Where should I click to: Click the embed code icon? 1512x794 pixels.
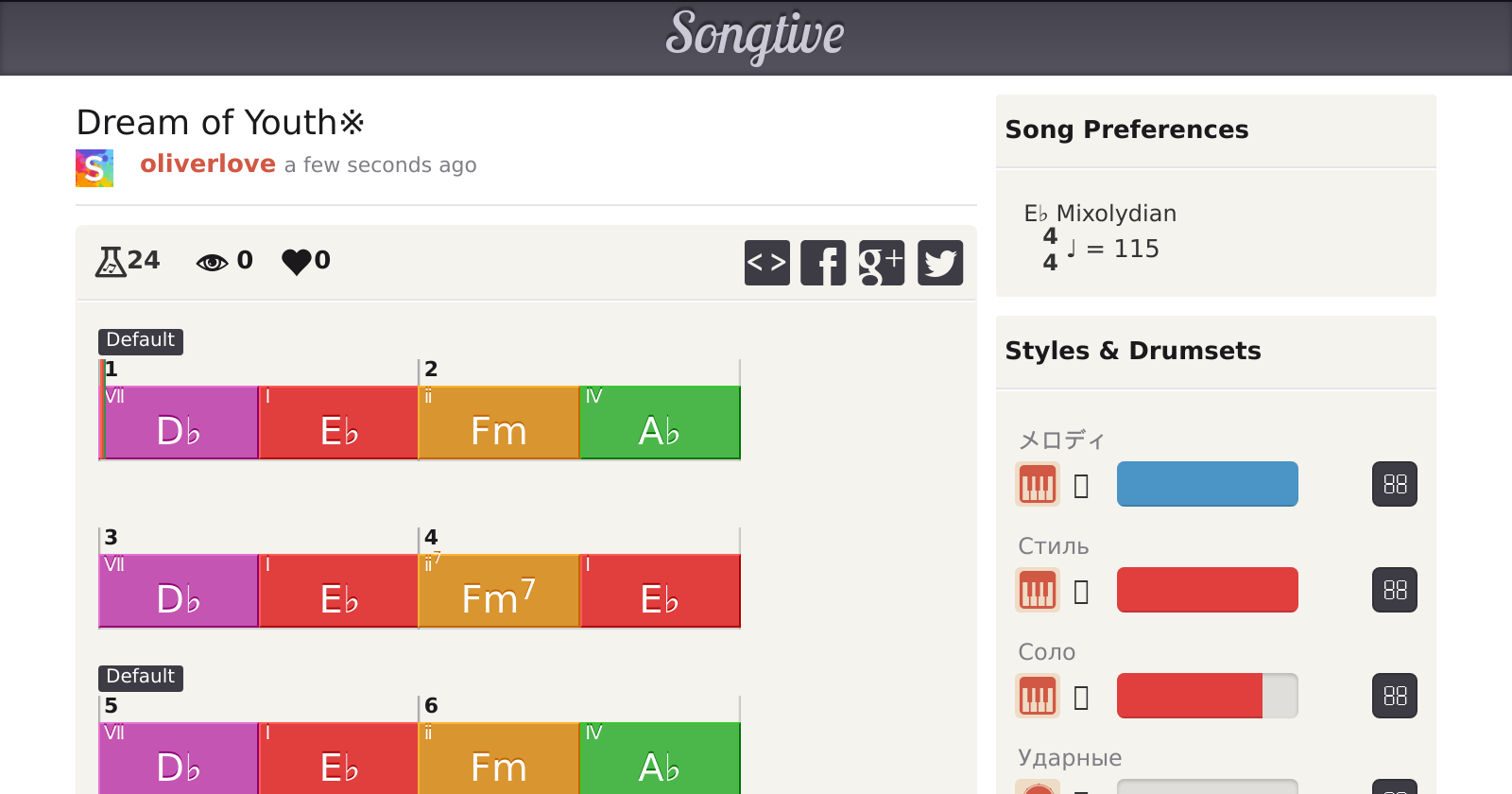[x=766, y=263]
